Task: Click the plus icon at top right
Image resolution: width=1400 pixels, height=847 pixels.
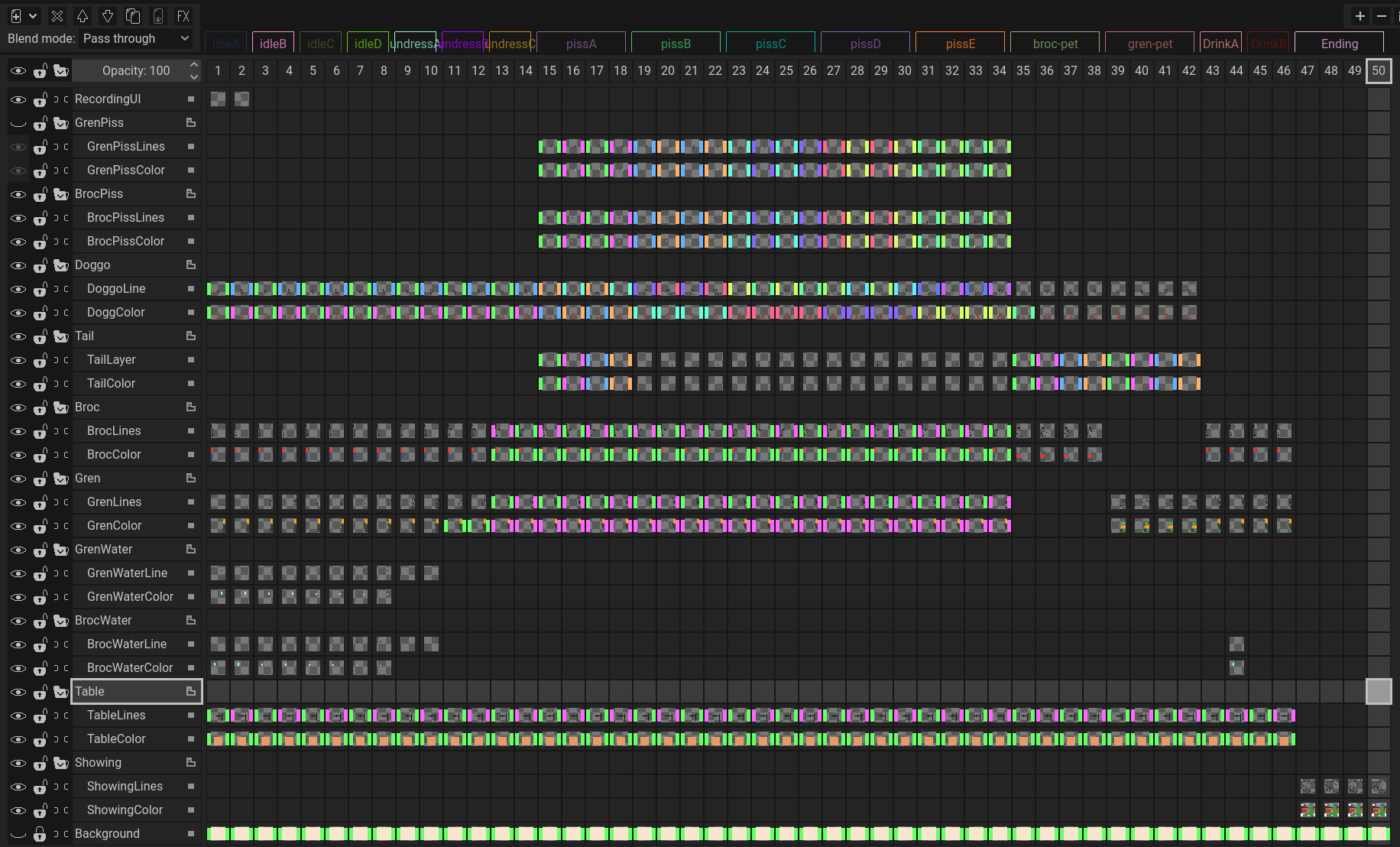Action: tap(1360, 16)
